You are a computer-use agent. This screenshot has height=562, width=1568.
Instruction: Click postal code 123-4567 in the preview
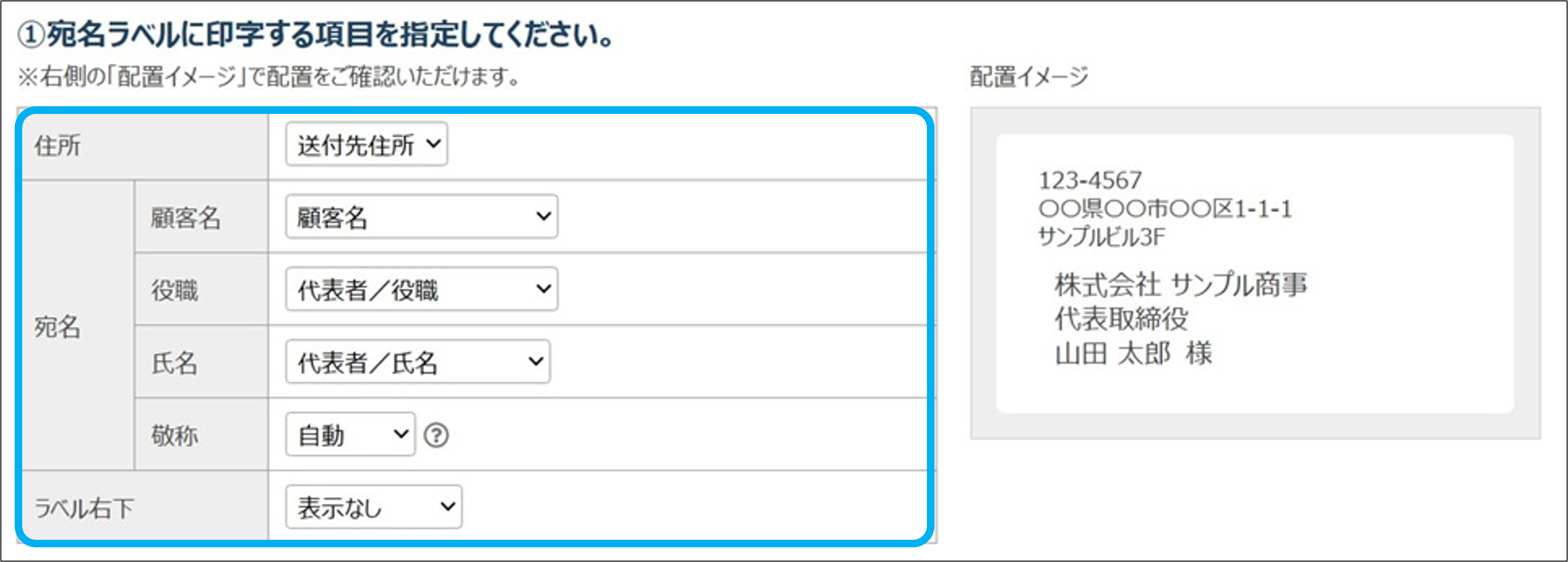[1089, 180]
